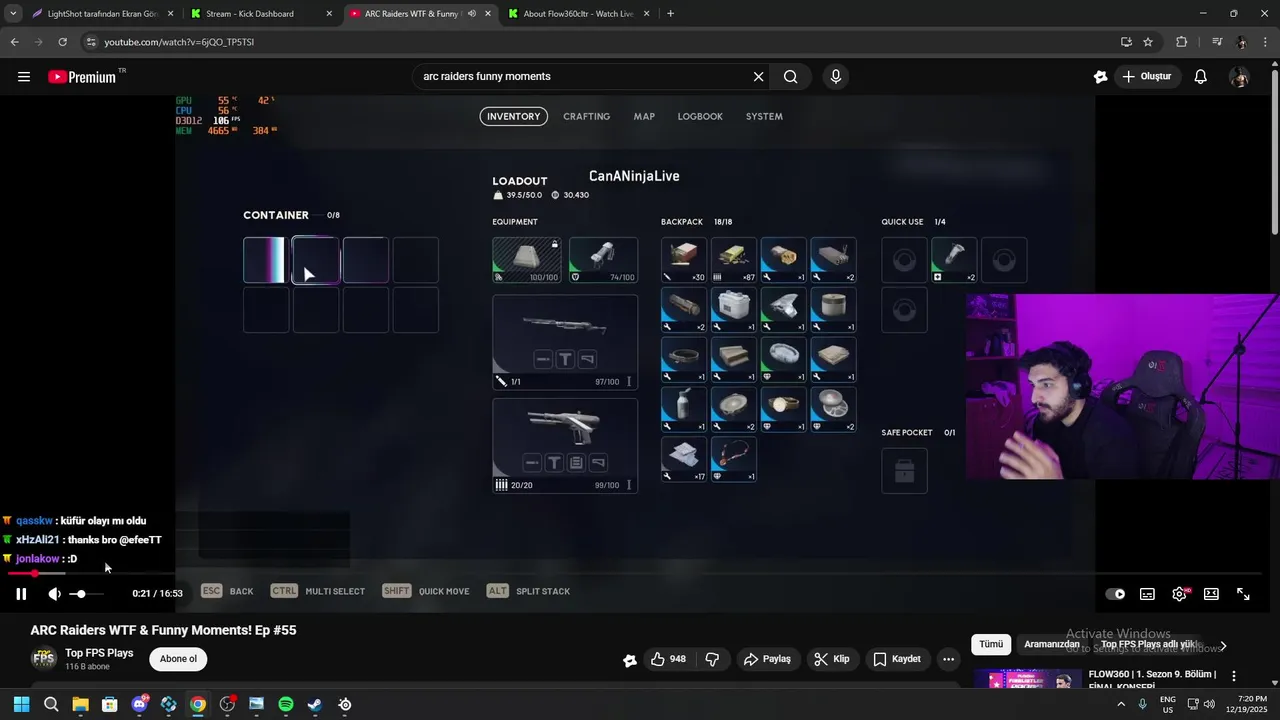
Task: Click the Paylaş share button
Action: pos(767,659)
